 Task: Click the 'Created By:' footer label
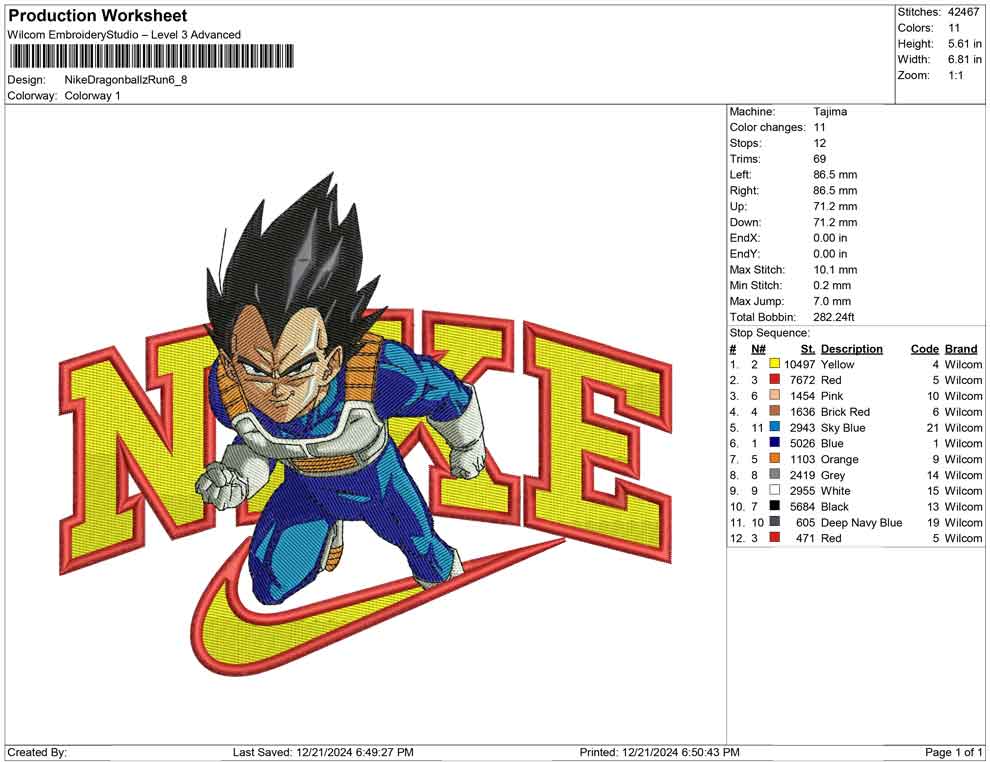(x=37, y=752)
